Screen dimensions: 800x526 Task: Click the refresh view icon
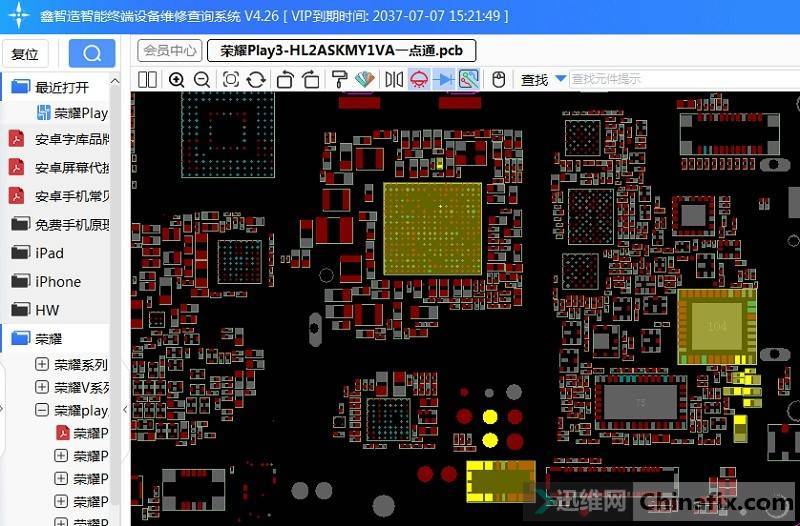256,79
